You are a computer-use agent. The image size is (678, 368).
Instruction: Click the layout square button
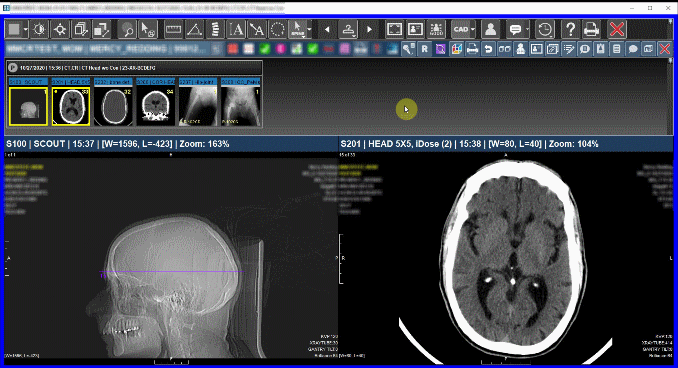click(x=14, y=29)
